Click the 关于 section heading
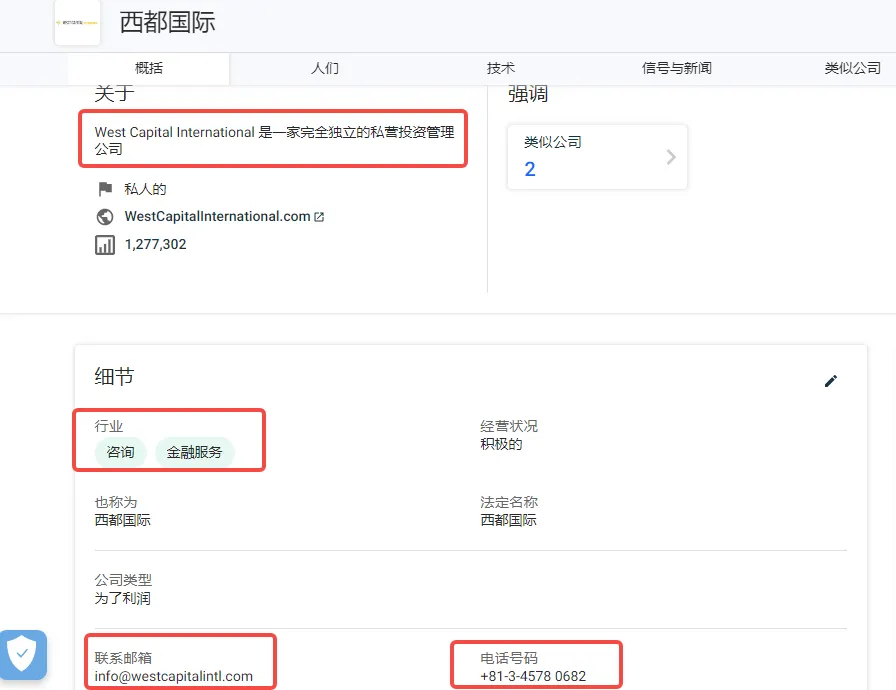This screenshot has width=896, height=690. [114, 93]
